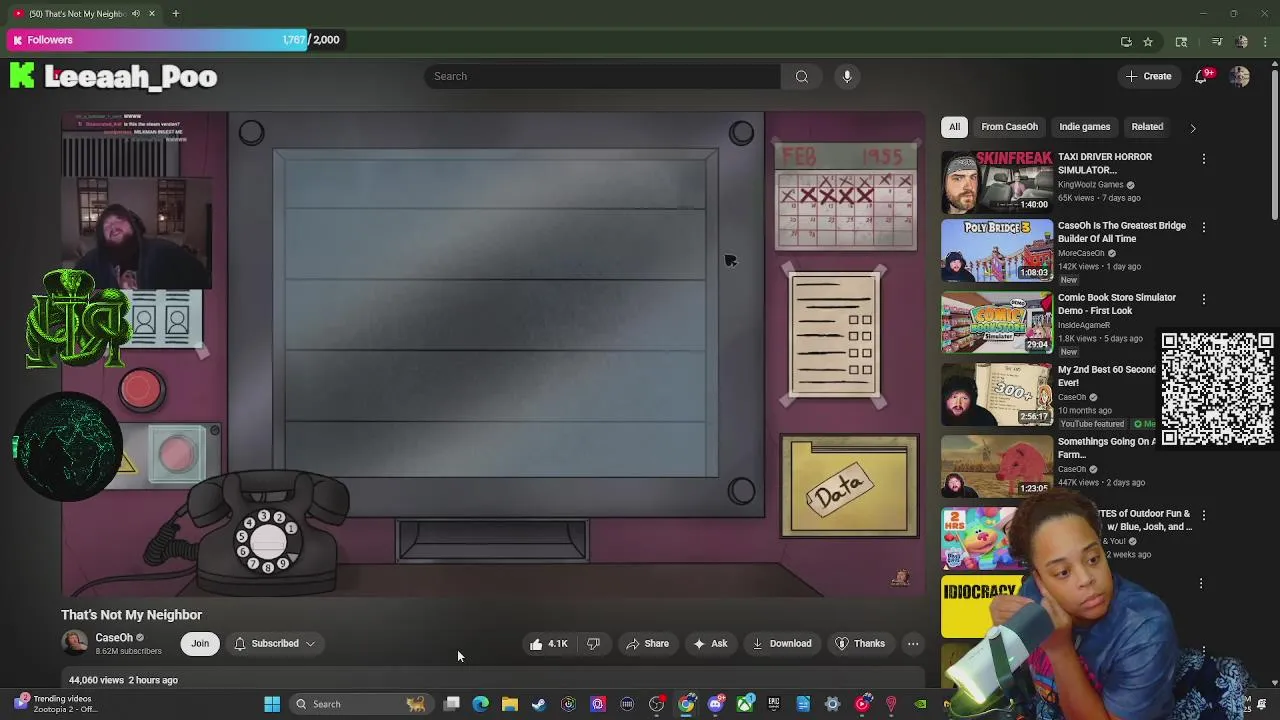
Task: Click the Ask button under the video
Action: 710,644
